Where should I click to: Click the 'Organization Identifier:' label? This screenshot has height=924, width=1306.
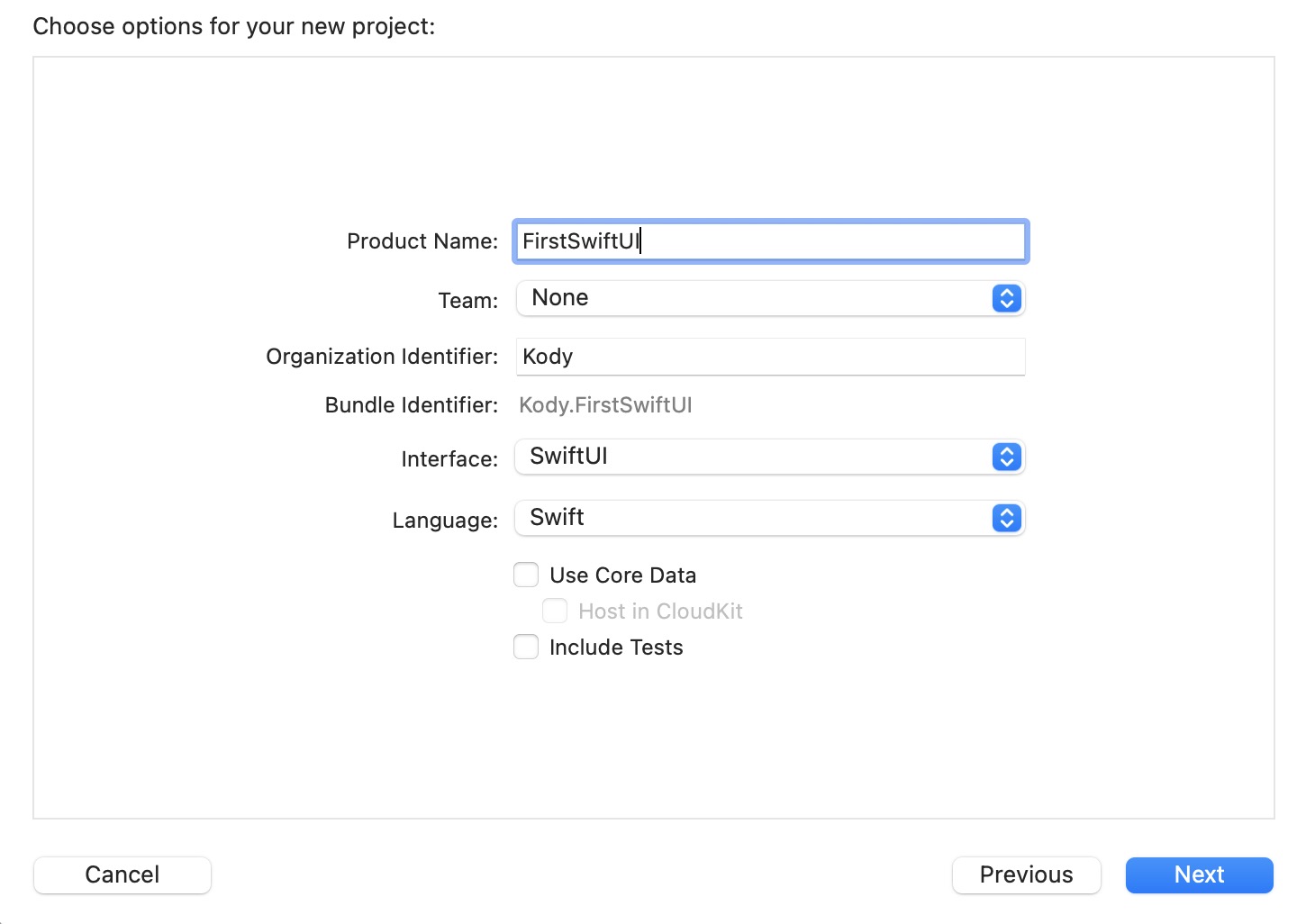[x=382, y=357]
